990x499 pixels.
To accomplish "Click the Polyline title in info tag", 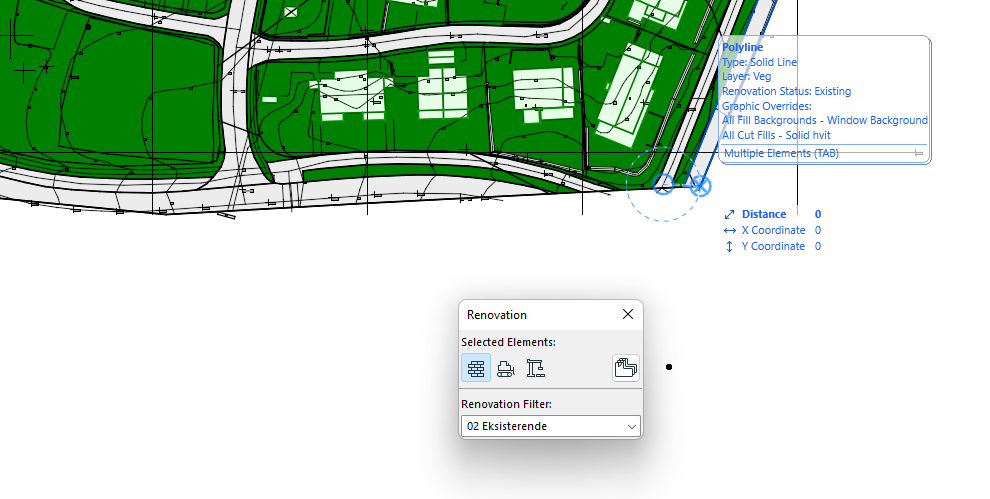I will tap(742, 47).
